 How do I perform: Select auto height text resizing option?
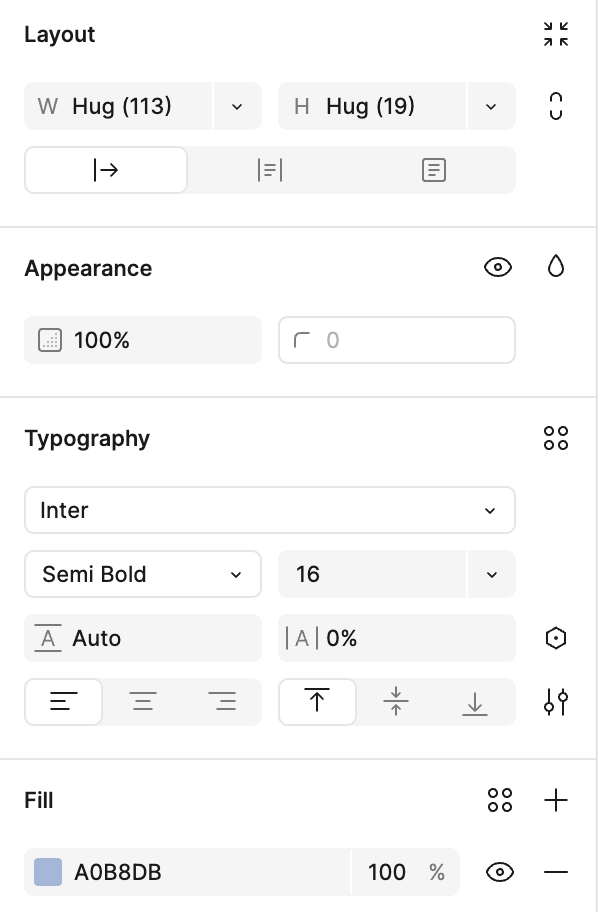tap(270, 170)
